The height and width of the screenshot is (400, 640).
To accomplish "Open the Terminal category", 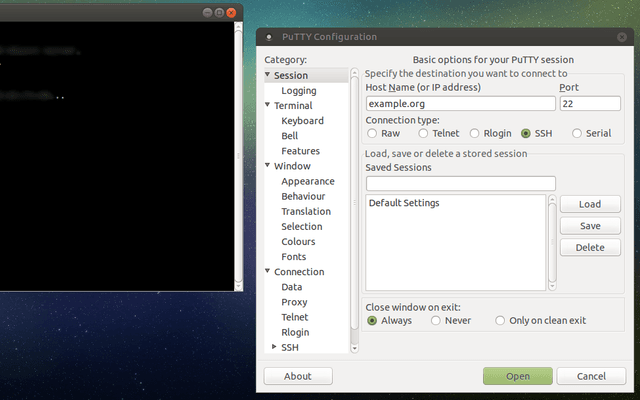I will coord(293,106).
